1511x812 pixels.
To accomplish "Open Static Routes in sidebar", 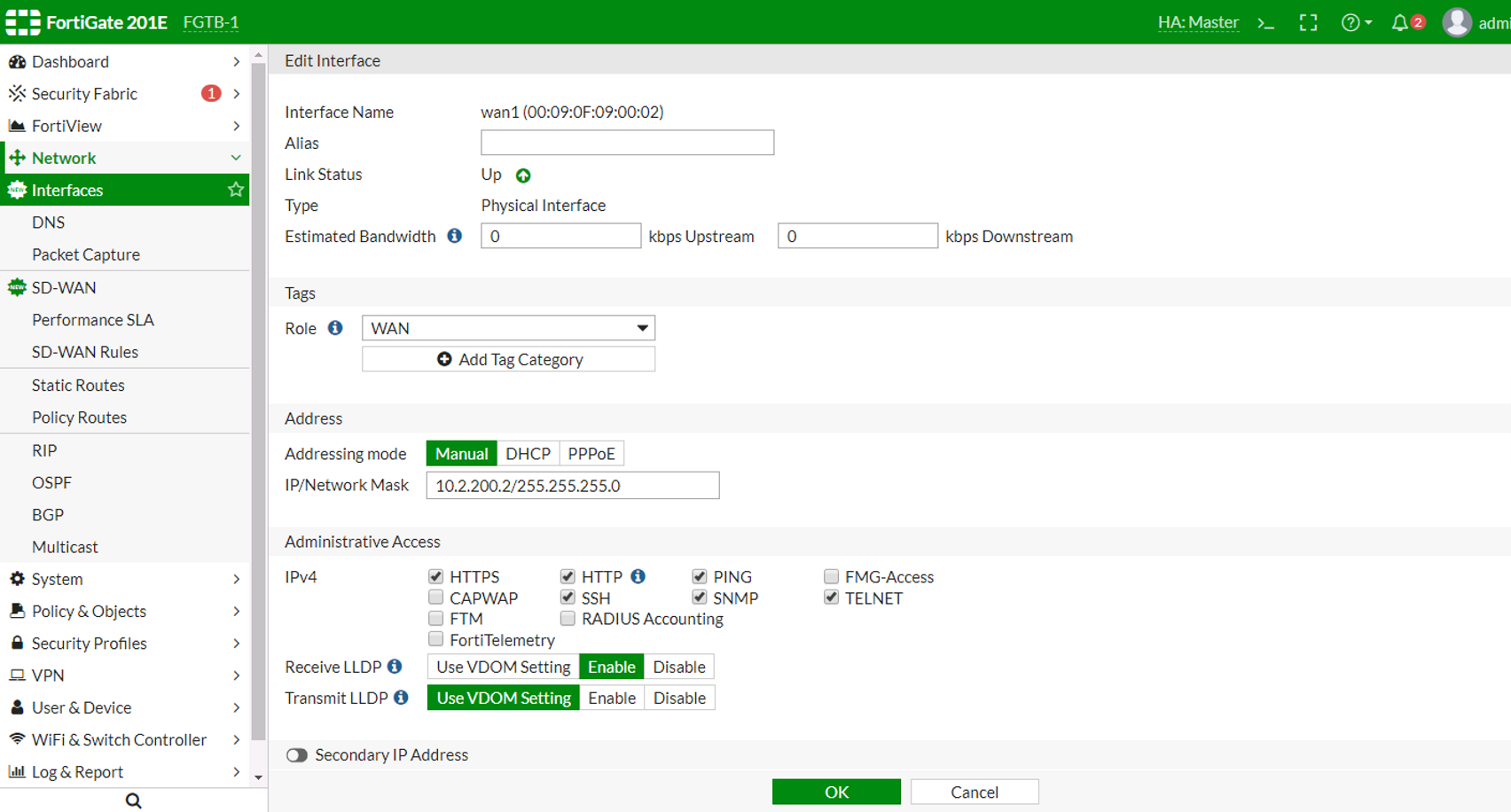I will [78, 385].
